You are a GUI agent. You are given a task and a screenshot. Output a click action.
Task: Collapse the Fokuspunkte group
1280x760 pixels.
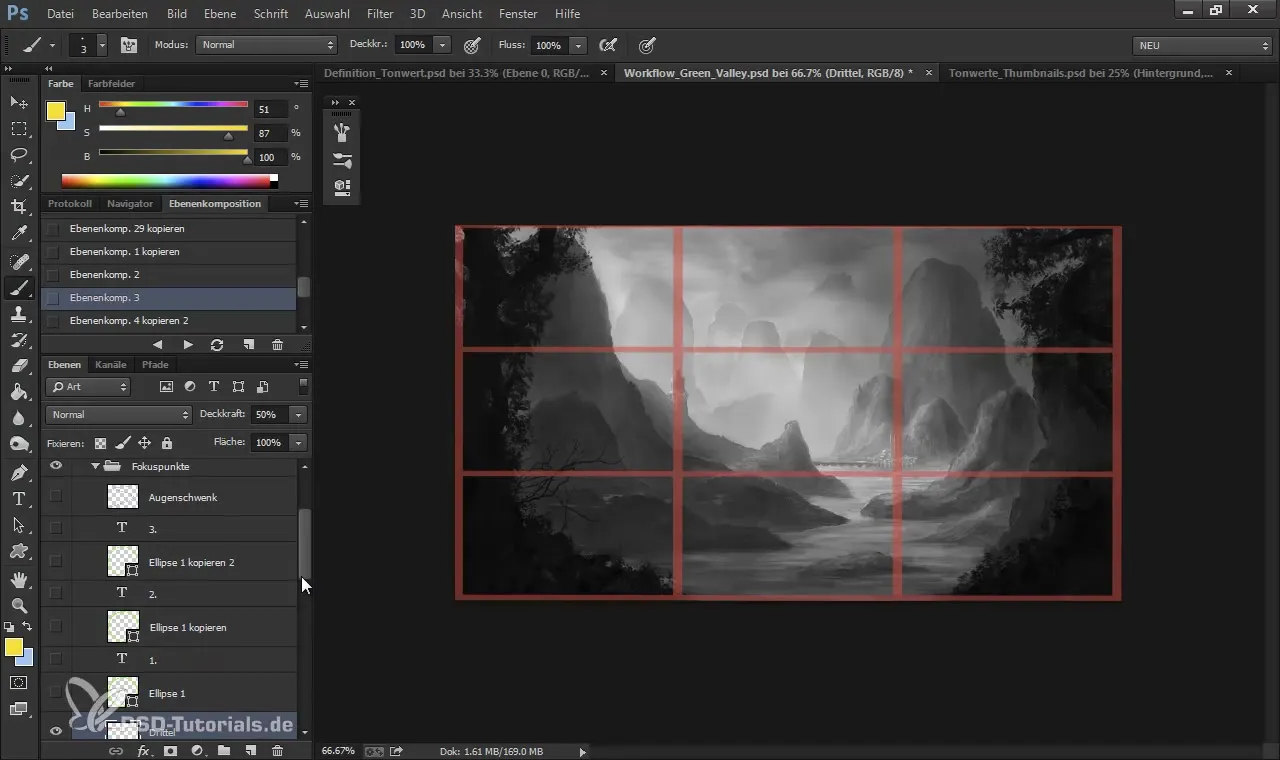point(96,466)
